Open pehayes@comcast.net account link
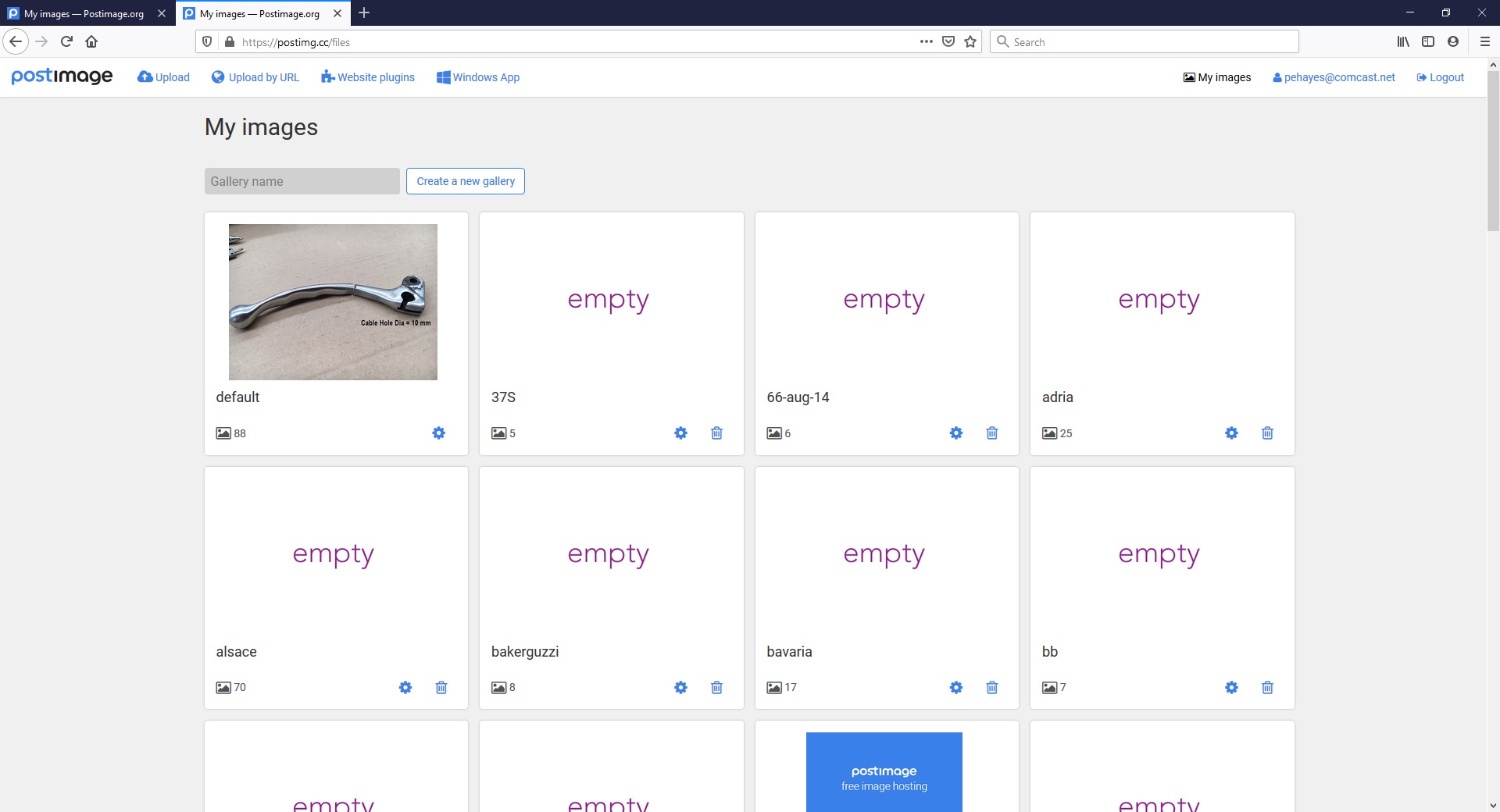This screenshot has width=1500, height=812. (x=1334, y=77)
